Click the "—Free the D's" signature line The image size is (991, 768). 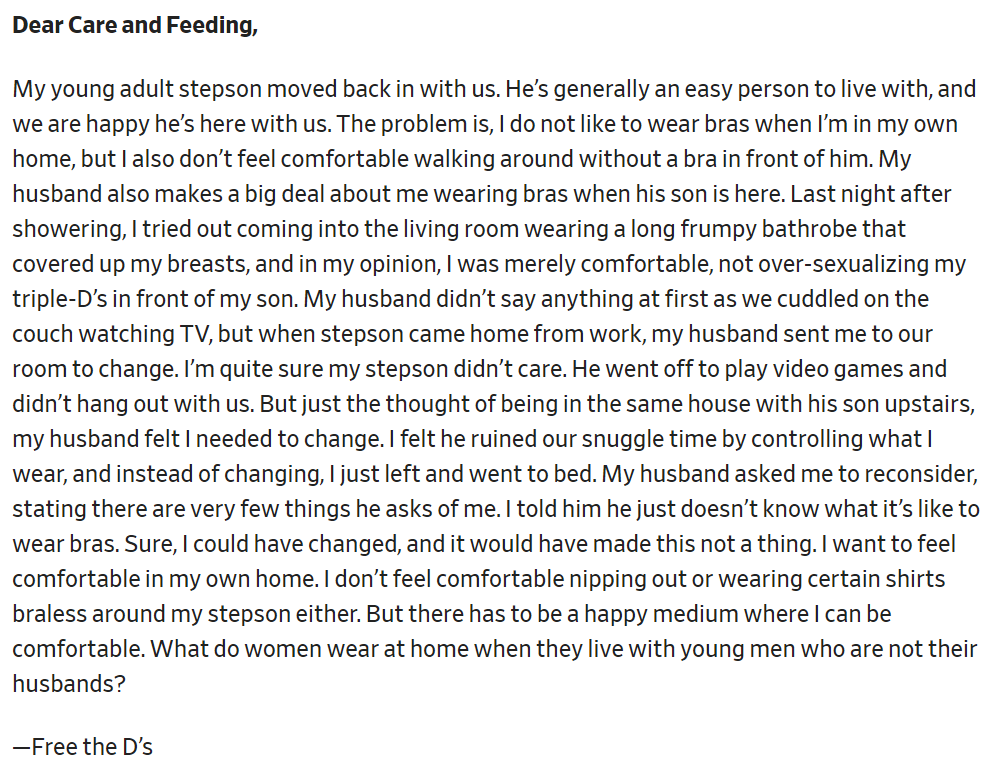[83, 747]
